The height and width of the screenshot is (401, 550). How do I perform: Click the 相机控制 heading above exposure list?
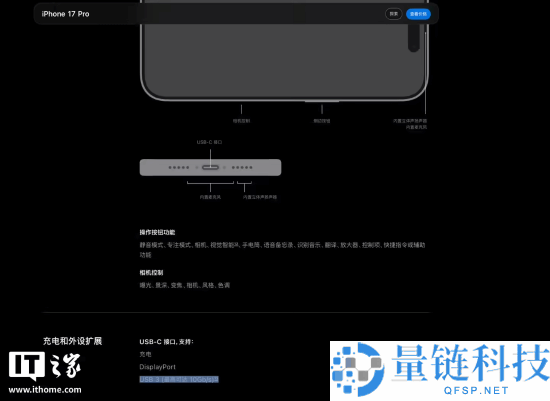pos(151,273)
